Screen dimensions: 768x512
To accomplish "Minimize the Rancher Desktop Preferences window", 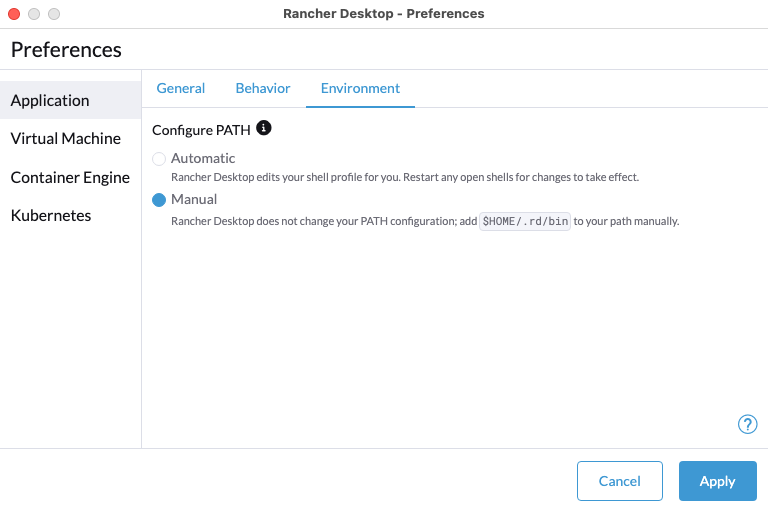I will [x=34, y=14].
